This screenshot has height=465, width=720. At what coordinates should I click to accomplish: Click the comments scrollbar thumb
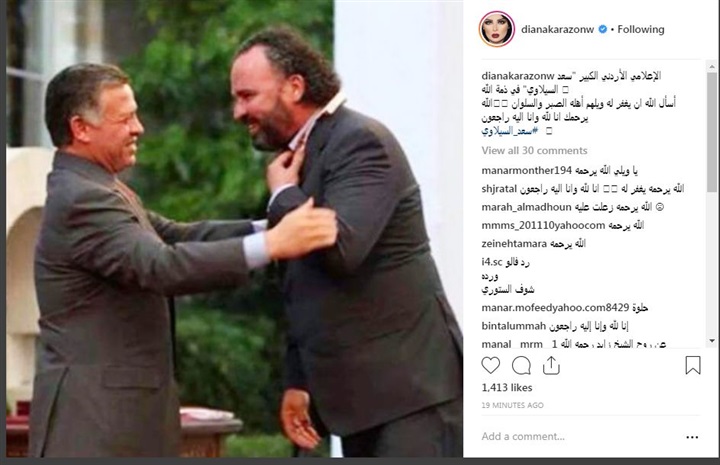click(x=712, y=132)
